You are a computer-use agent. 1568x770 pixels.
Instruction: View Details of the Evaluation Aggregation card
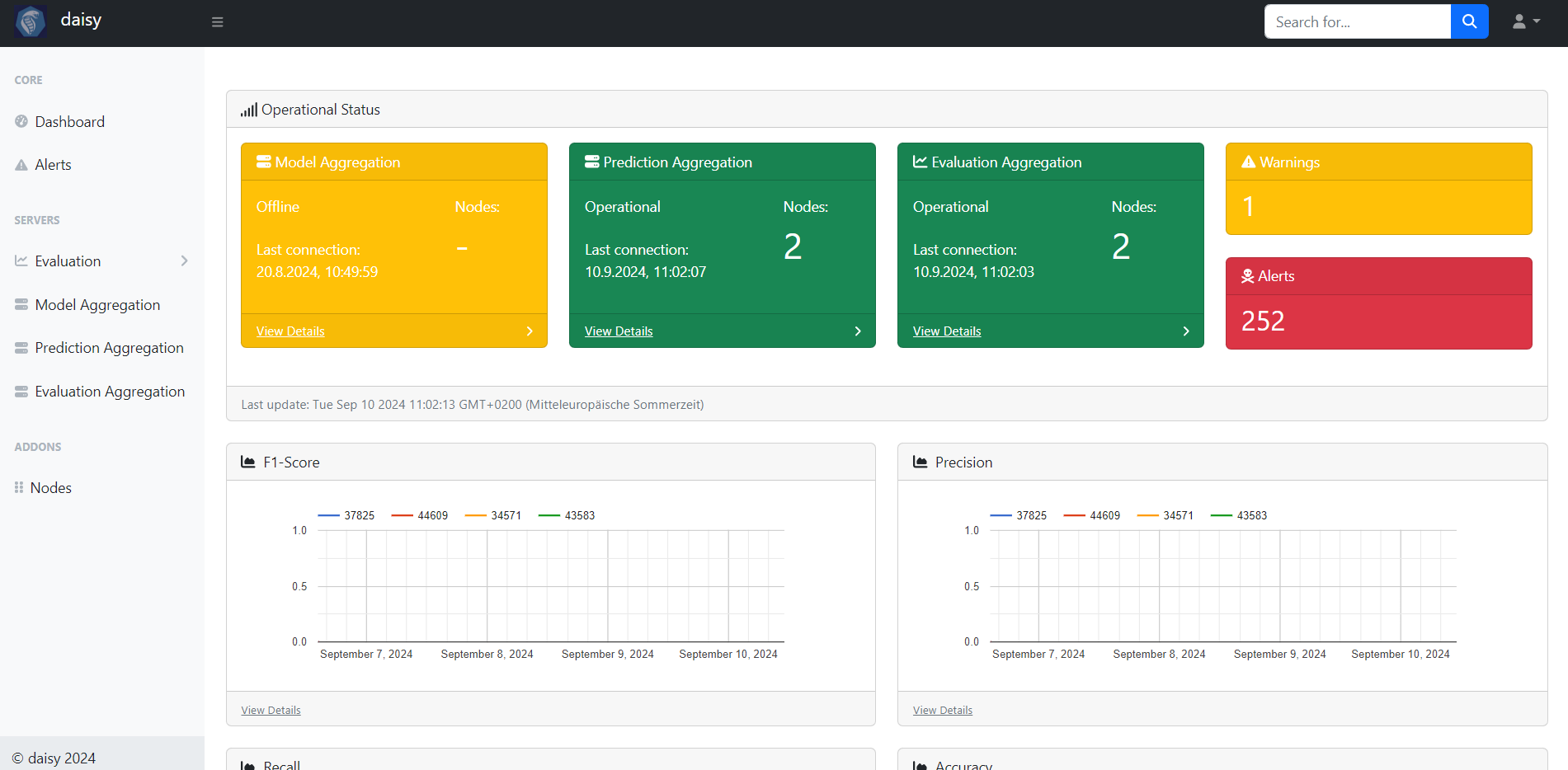[x=946, y=331]
